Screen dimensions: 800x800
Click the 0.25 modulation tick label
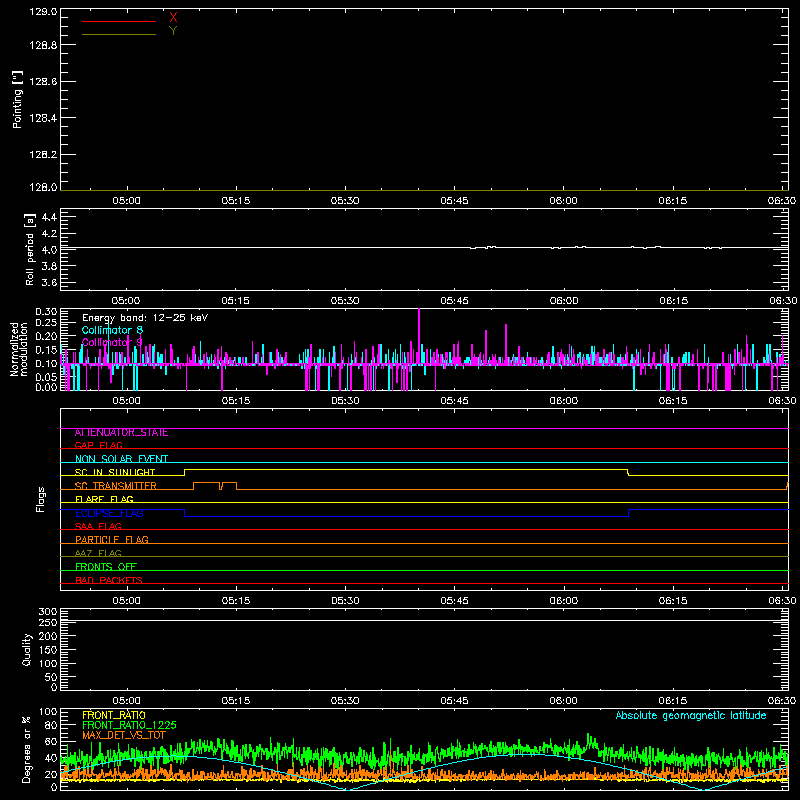pyautogui.click(x=46, y=322)
